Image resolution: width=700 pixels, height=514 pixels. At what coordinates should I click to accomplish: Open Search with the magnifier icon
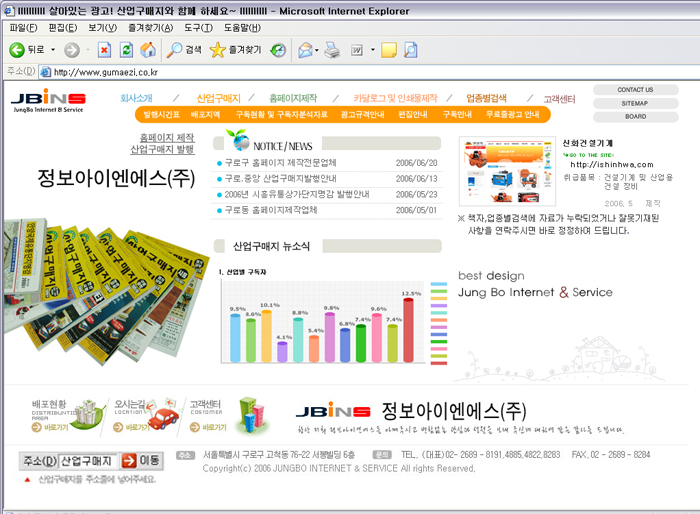coord(183,50)
